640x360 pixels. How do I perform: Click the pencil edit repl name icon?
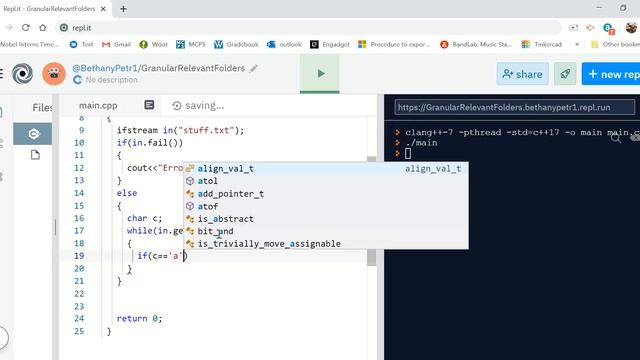coord(254,68)
